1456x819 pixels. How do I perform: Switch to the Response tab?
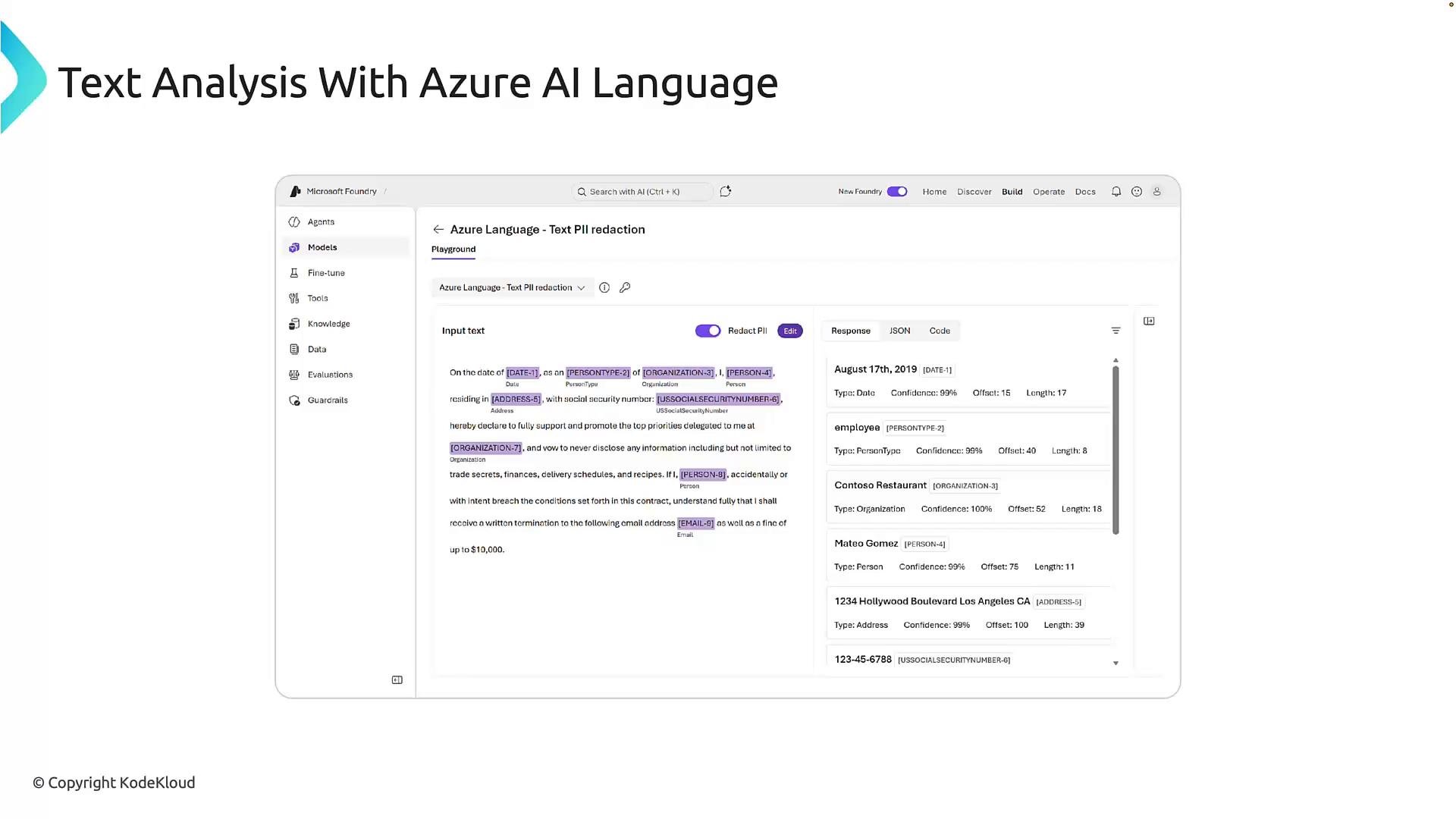[x=851, y=331]
